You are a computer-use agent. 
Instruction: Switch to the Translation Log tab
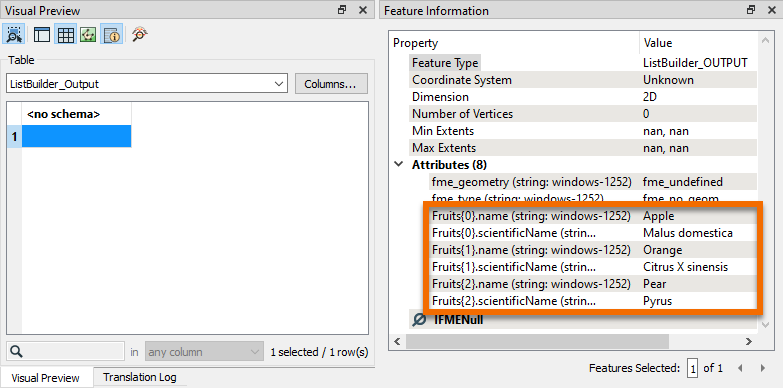(x=140, y=377)
